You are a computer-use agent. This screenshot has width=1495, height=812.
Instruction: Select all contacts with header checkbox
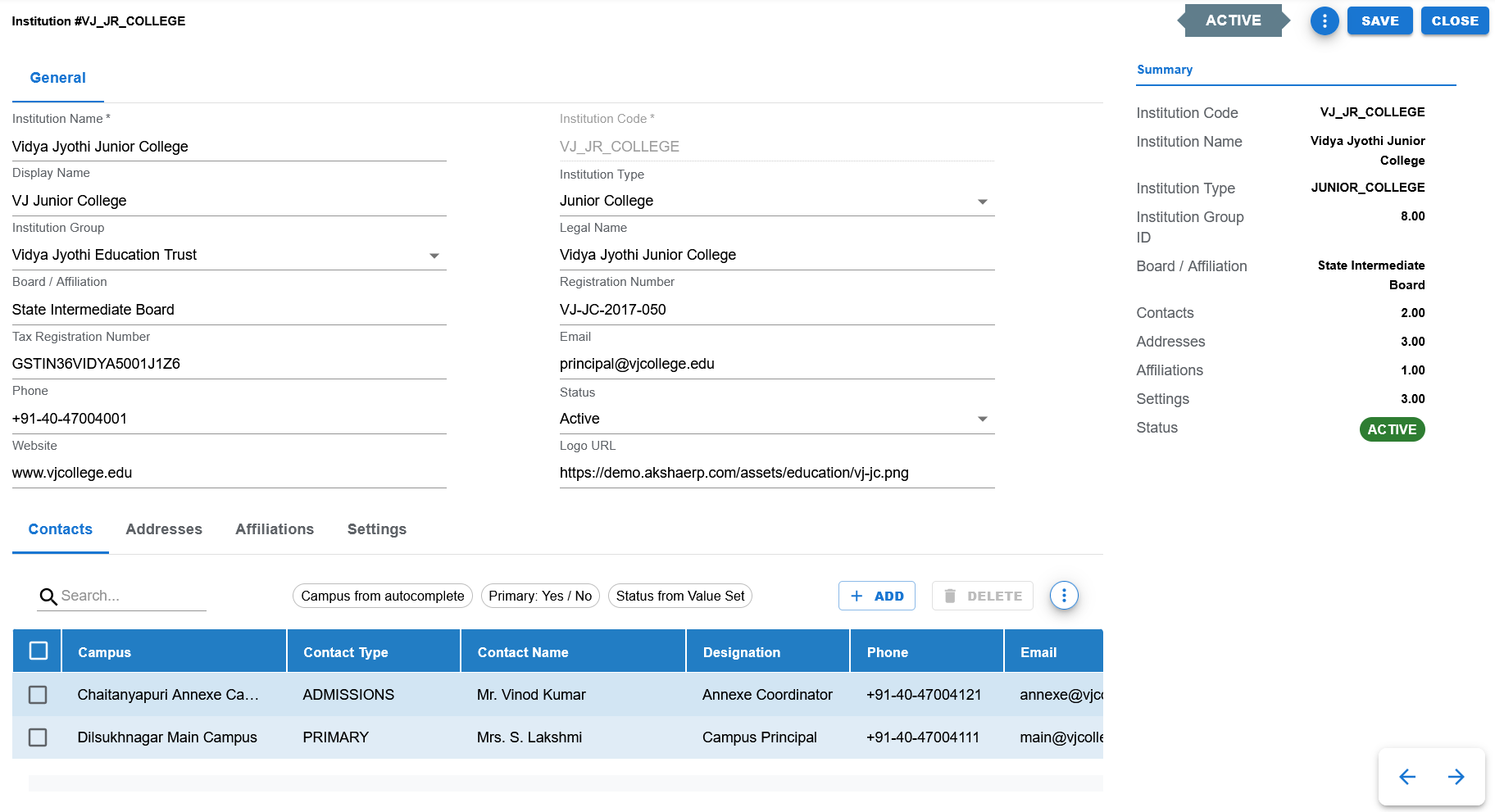(x=39, y=651)
